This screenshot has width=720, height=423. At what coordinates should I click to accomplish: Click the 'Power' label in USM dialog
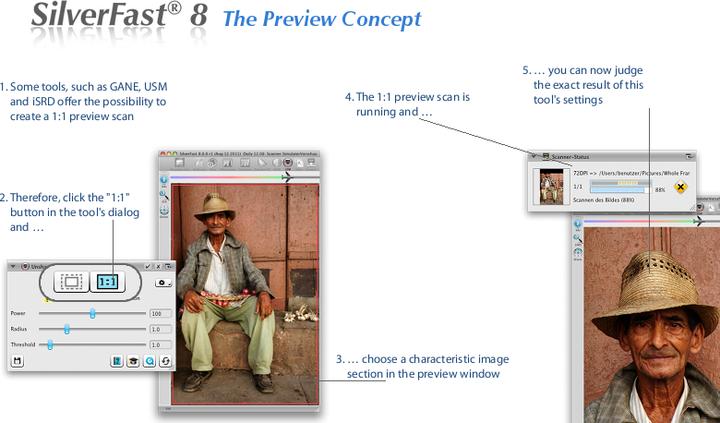tap(18, 313)
